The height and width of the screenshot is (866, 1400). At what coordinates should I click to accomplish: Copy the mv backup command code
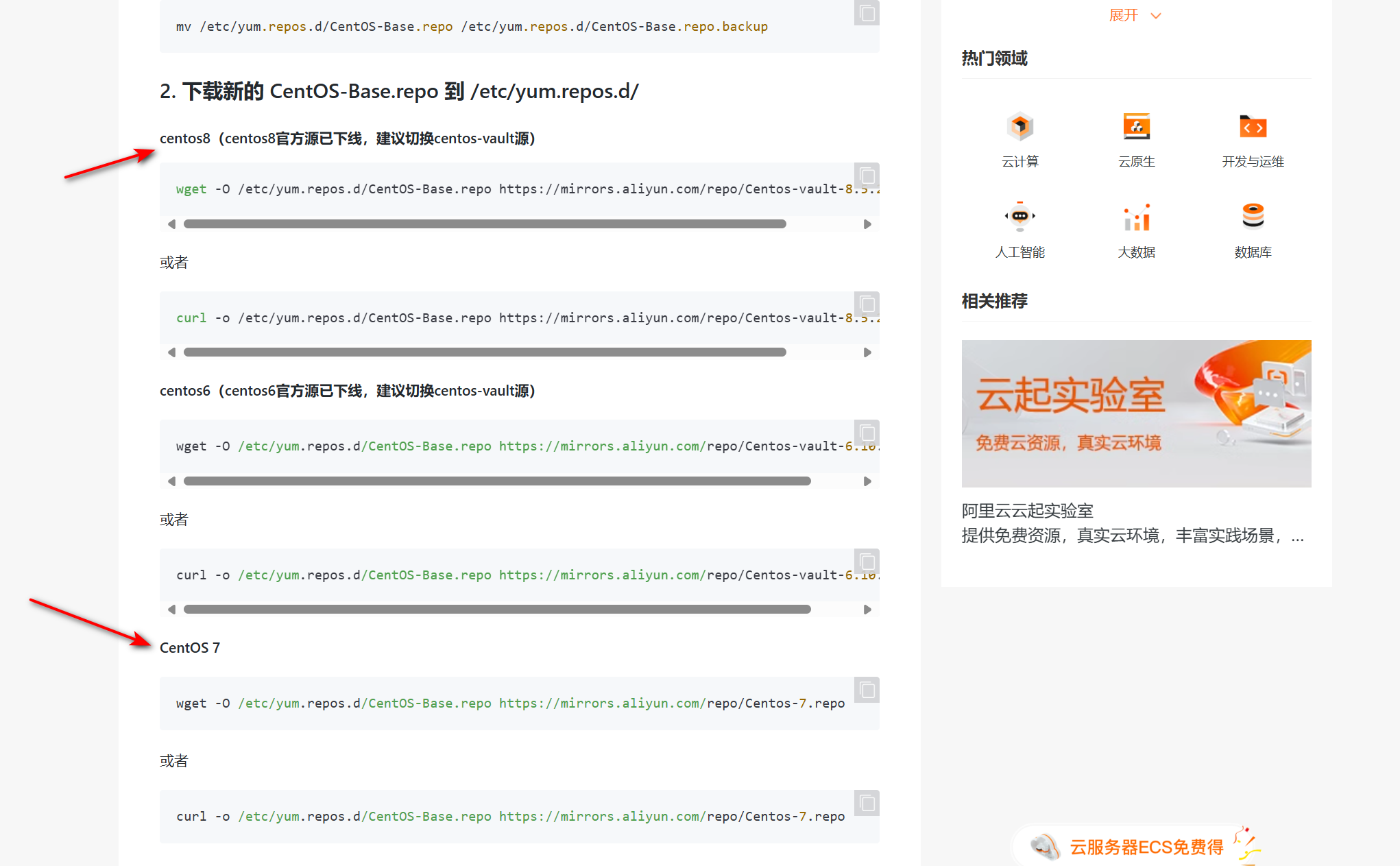867,13
